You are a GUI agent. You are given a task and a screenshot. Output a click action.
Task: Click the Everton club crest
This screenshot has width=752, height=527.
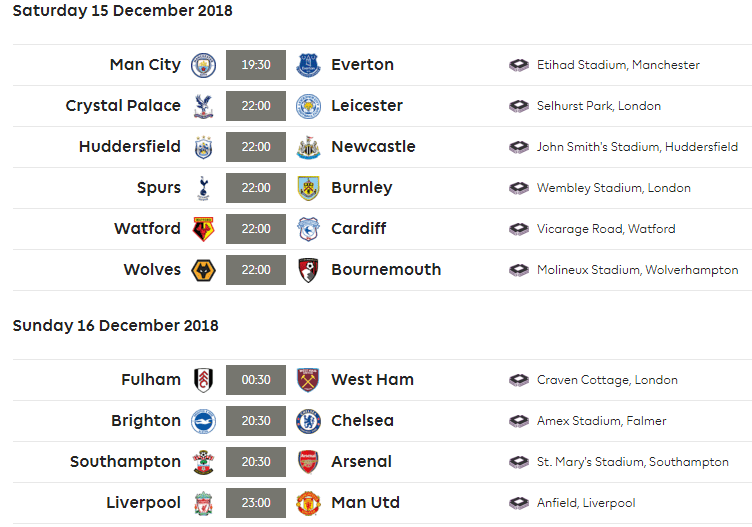[308, 65]
